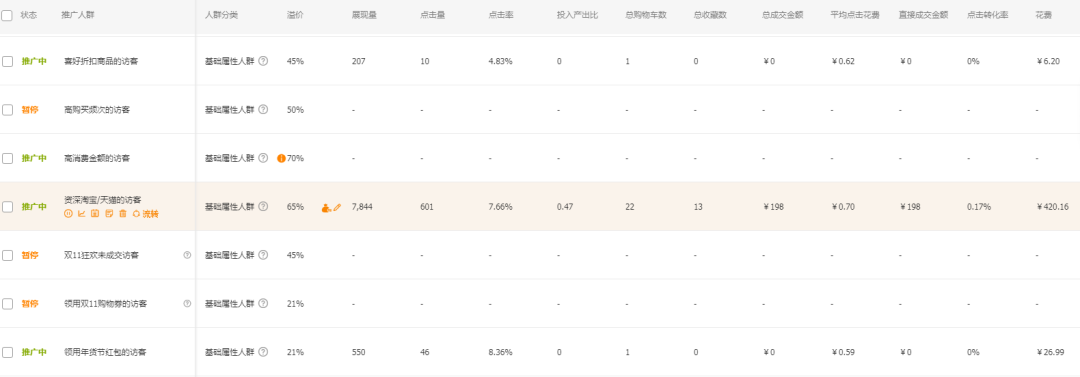
Task: Click the 7.66% click-rate value
Action: click(x=501, y=206)
